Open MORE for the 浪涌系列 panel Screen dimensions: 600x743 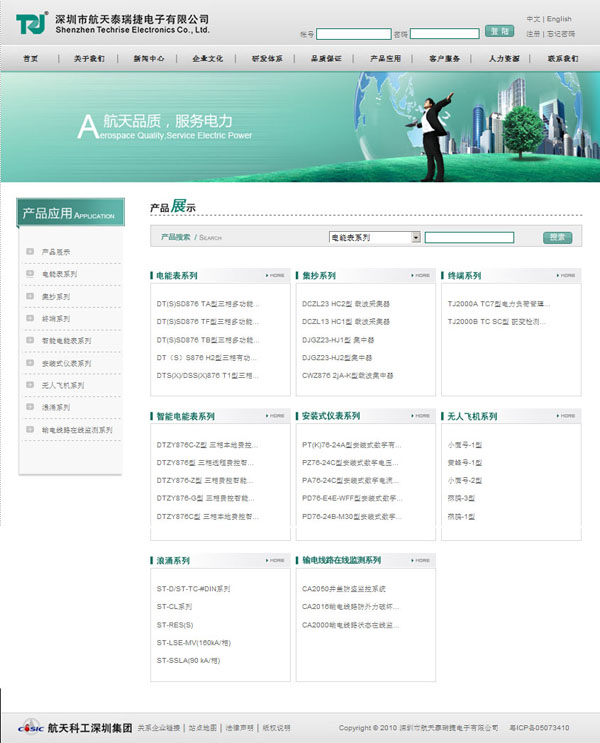click(x=275, y=560)
